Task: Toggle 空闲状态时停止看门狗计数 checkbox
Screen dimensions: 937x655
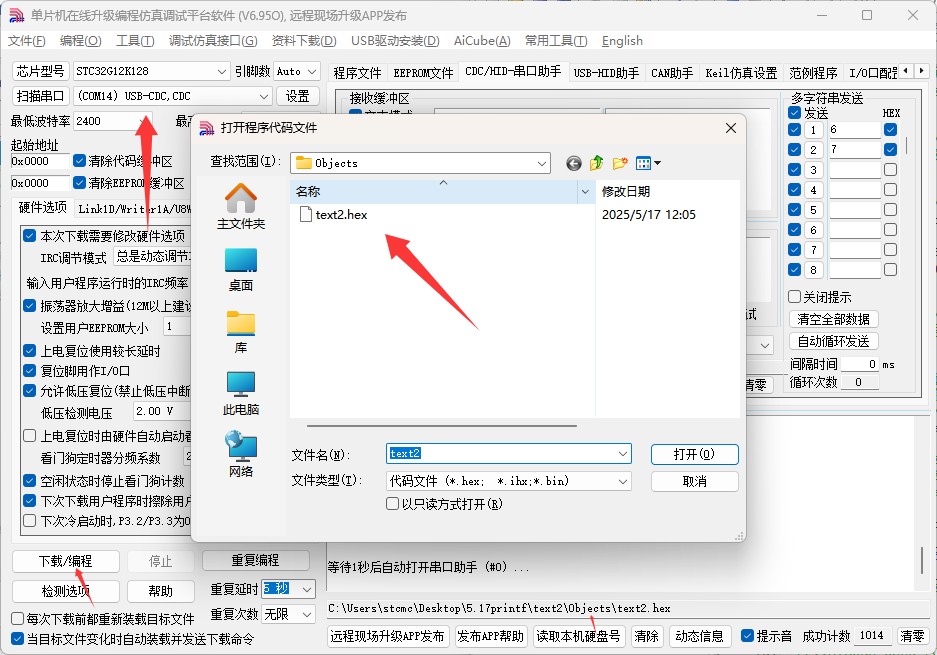Action: point(30,480)
